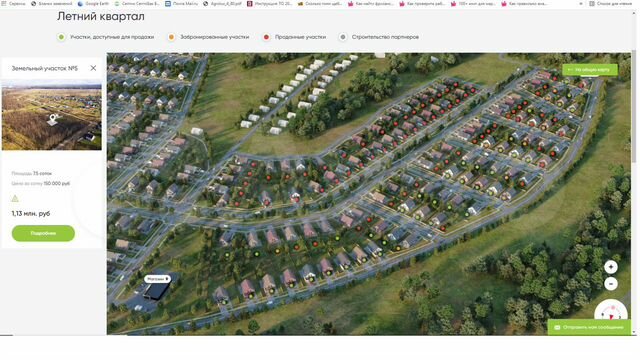Zoom in the map with plus button
640x360 pixels.
(611, 267)
